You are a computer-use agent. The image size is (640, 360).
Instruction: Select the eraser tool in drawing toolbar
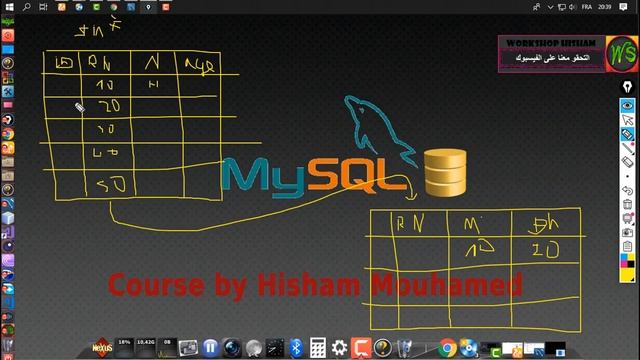pyautogui.click(x=627, y=162)
